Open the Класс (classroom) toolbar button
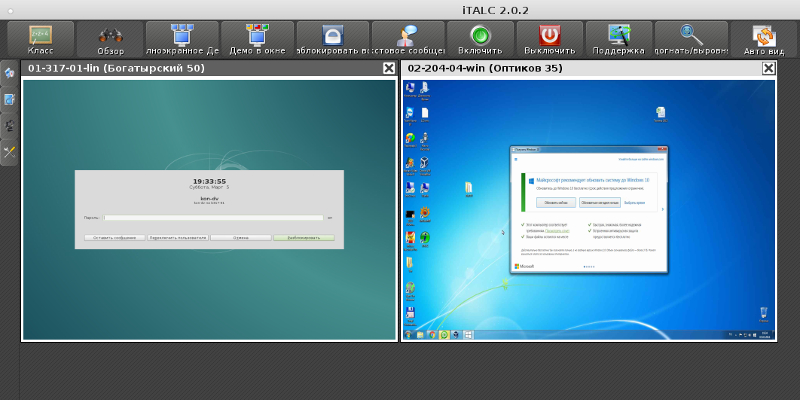 coord(40,39)
